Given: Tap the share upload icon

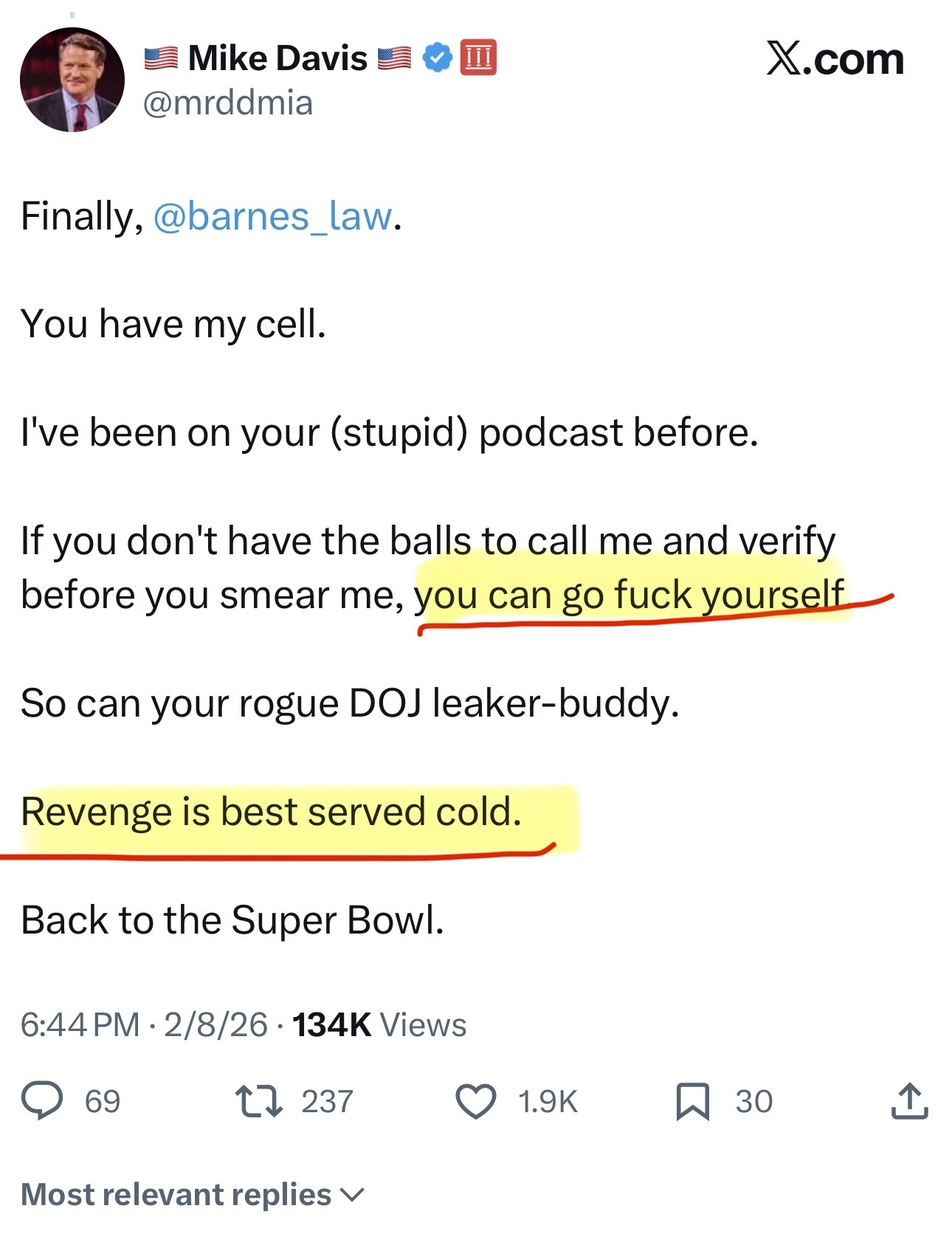Looking at the screenshot, I should click(x=909, y=1101).
